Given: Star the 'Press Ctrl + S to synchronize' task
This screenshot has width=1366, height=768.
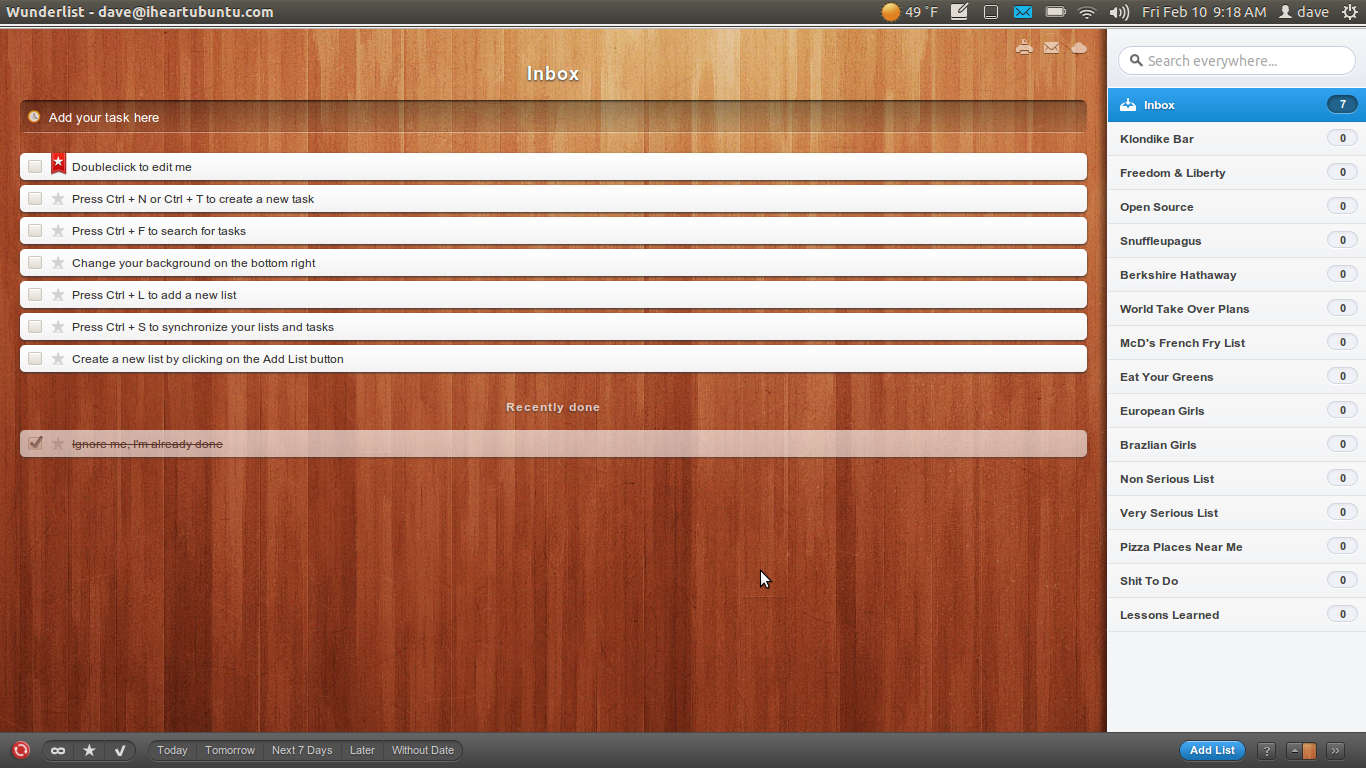Looking at the screenshot, I should point(58,327).
